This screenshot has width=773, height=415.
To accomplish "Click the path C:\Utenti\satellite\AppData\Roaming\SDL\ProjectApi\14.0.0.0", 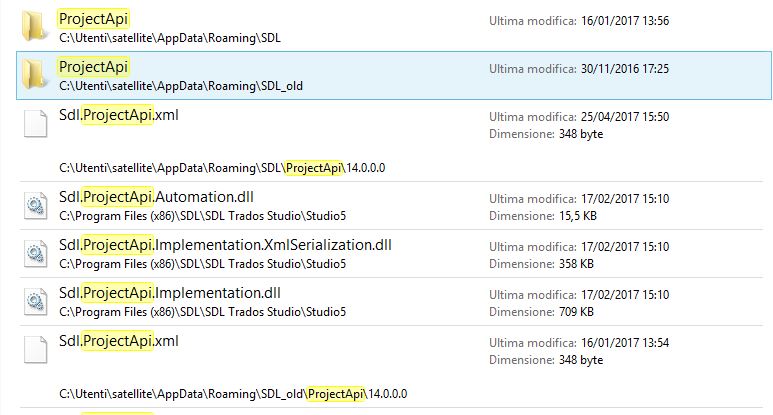I will [222, 168].
